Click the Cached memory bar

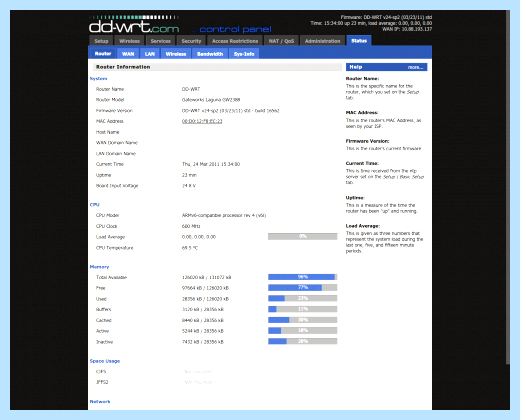point(302,320)
